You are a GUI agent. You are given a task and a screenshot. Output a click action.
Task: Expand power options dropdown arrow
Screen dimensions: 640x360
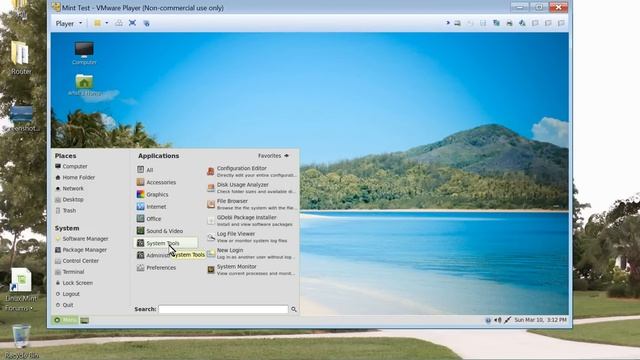tap(107, 23)
